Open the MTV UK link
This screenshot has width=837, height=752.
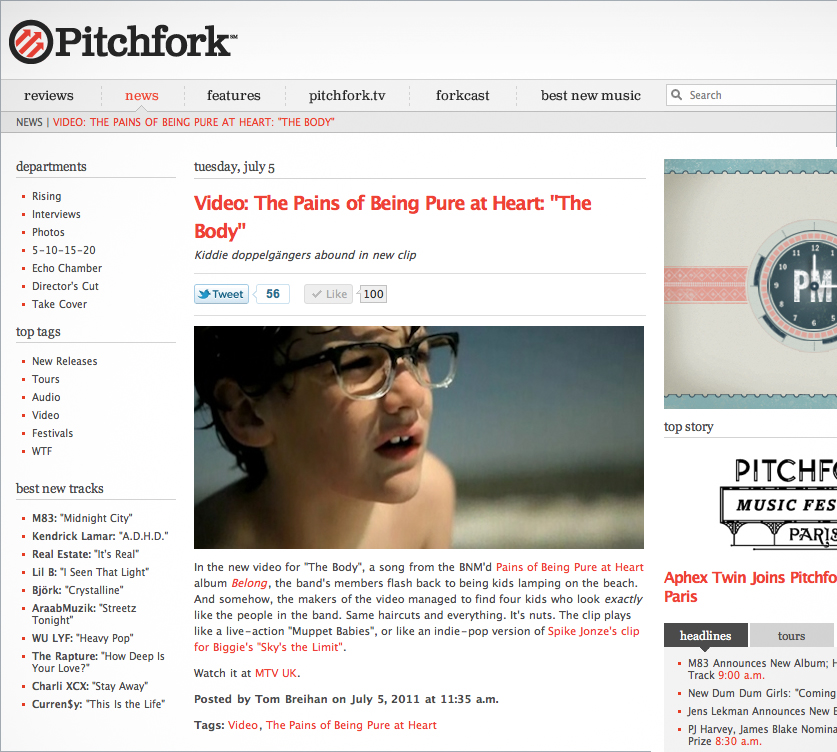(276, 673)
